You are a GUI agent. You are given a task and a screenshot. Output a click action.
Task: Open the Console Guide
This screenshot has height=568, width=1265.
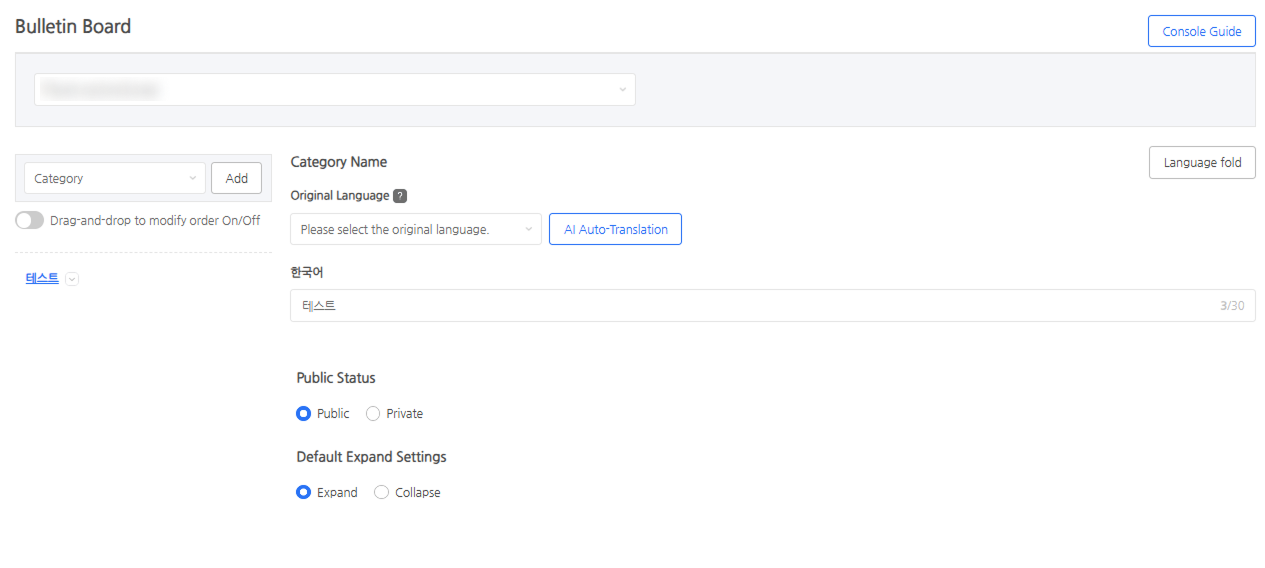pos(1201,31)
